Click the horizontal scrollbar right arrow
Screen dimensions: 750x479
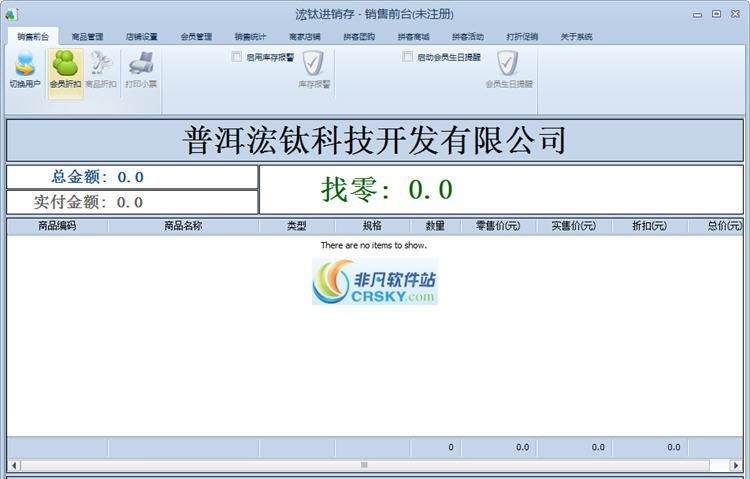click(736, 465)
